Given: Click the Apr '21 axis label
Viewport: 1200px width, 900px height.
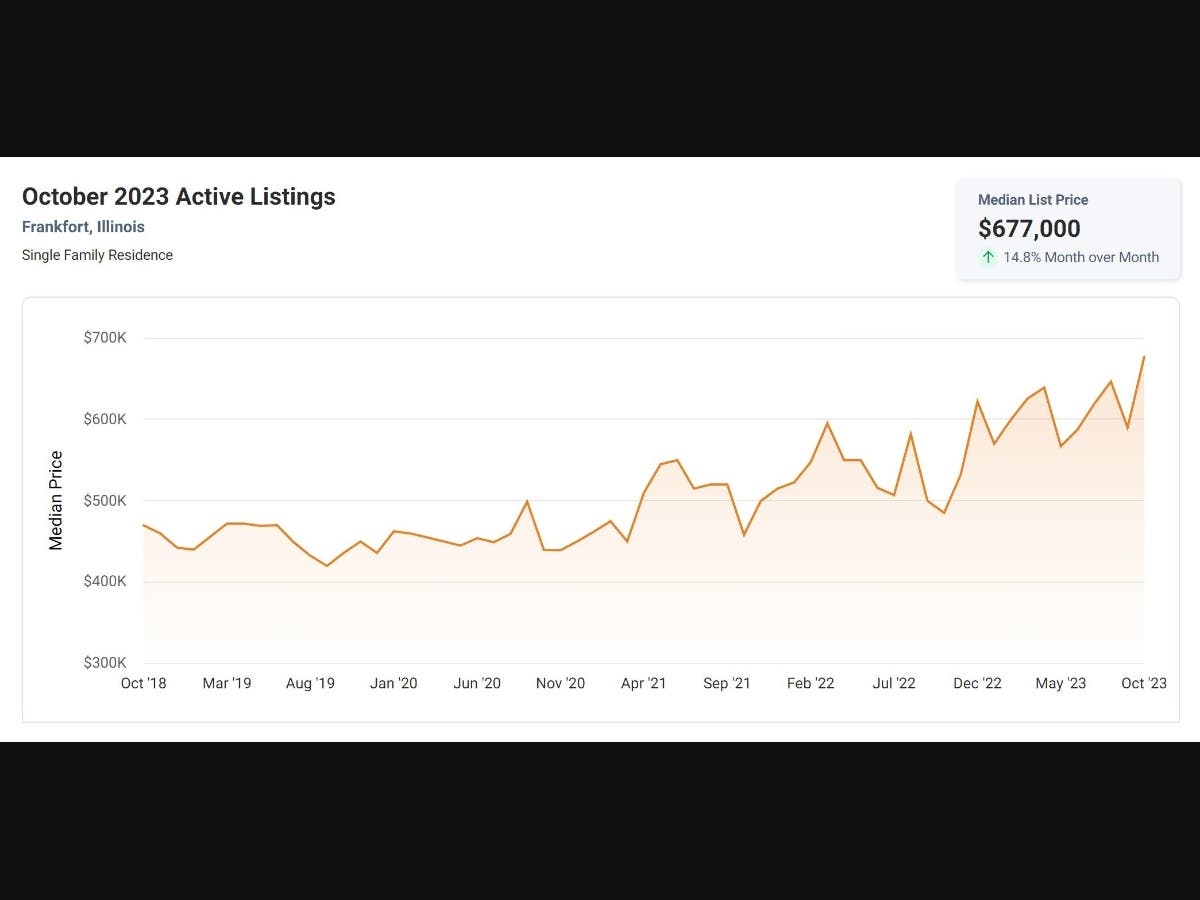Looking at the screenshot, I should [x=644, y=684].
